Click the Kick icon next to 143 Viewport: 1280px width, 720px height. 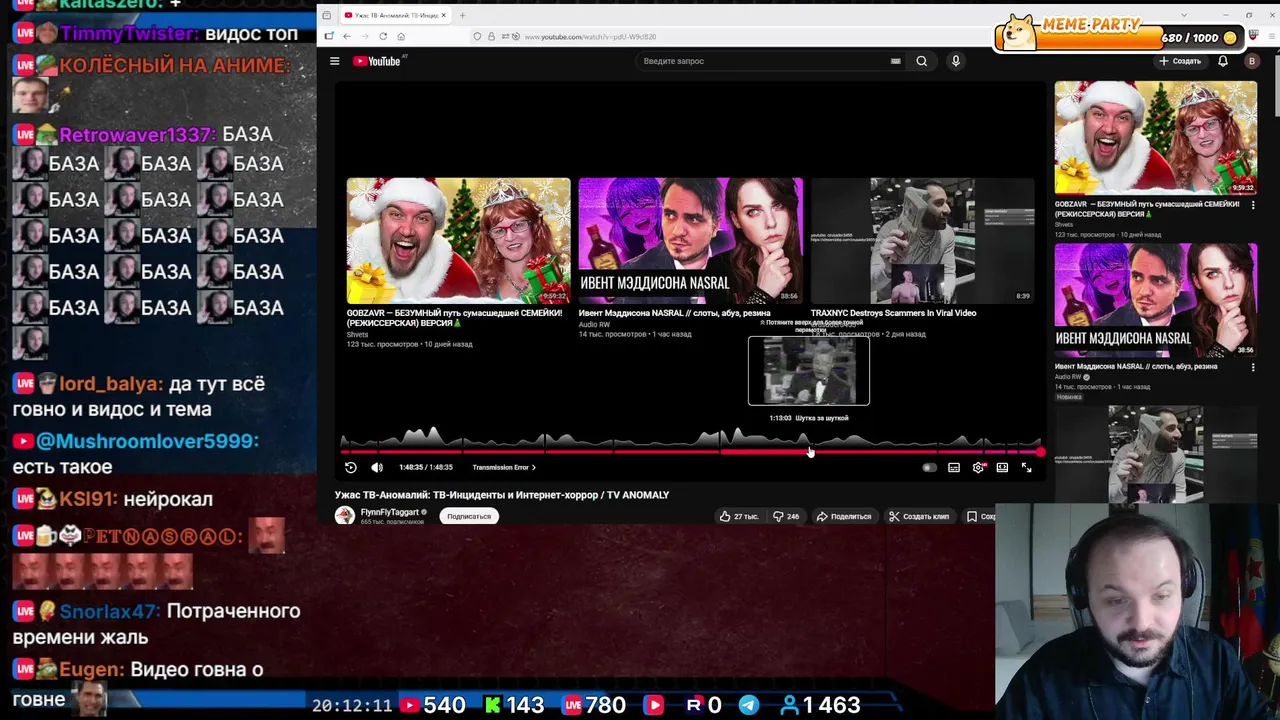(x=492, y=705)
